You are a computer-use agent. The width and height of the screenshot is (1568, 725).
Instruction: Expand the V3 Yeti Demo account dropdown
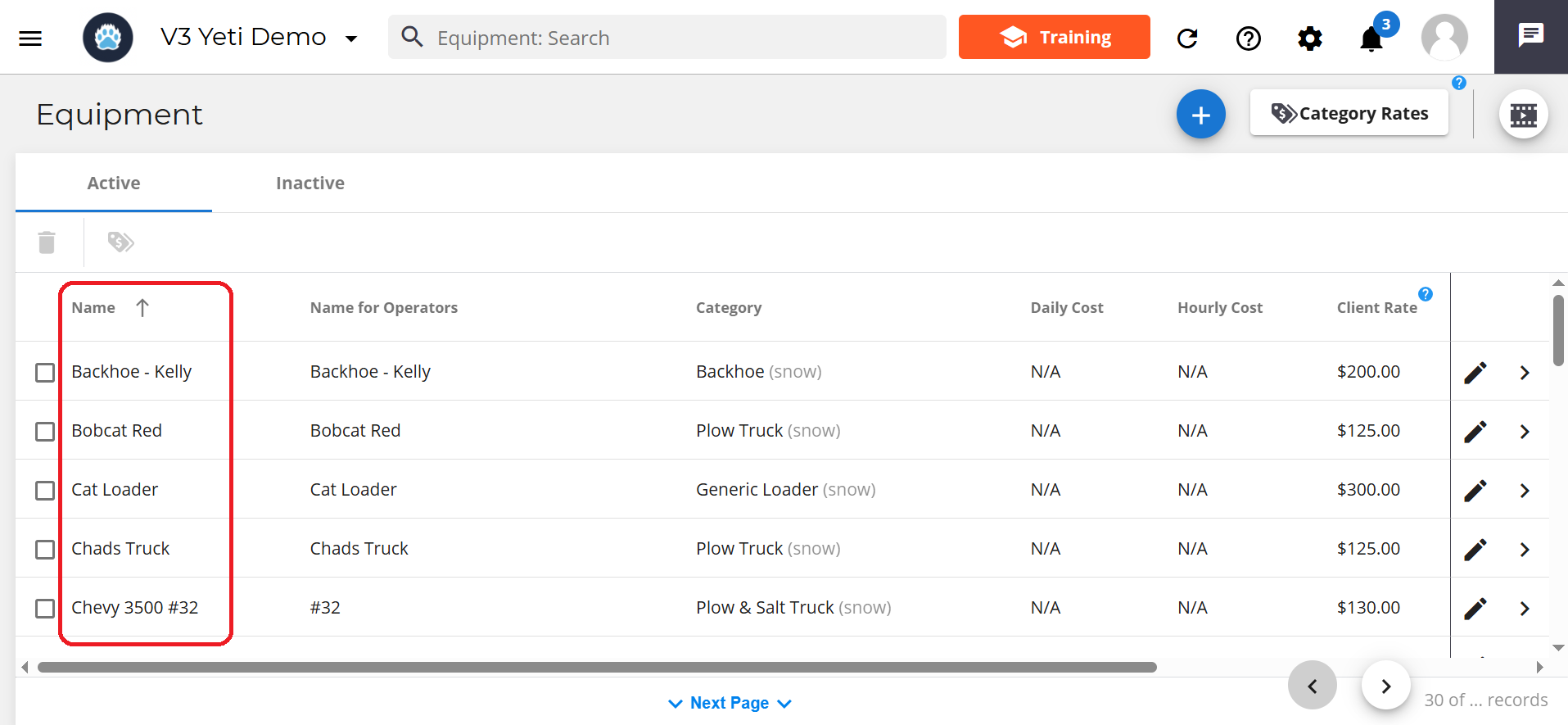point(351,39)
